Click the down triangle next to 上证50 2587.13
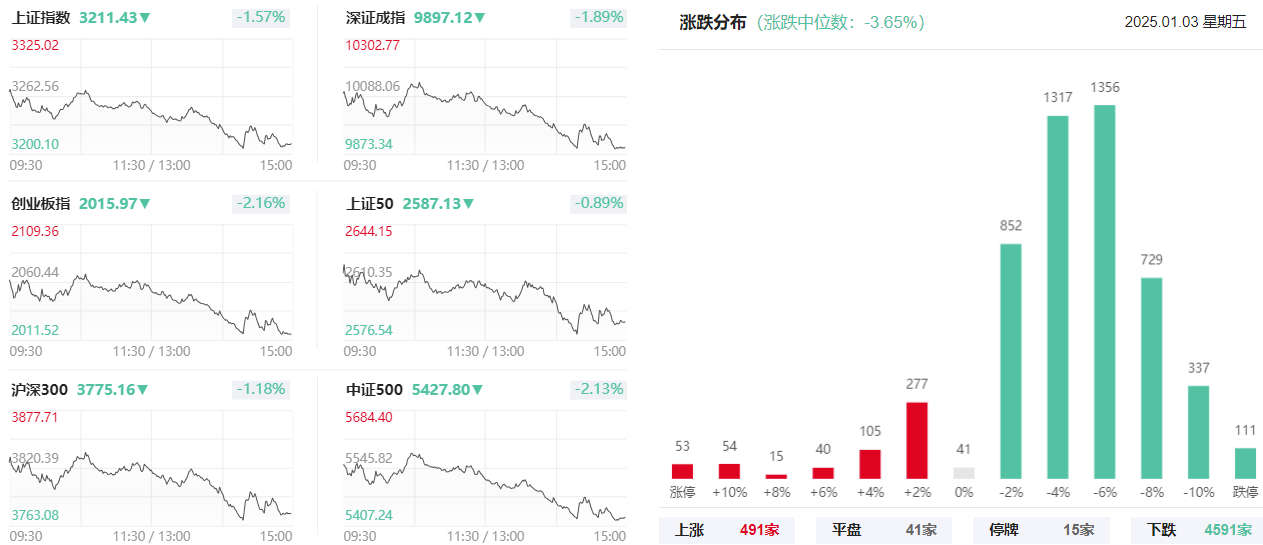This screenshot has width=1263, height=545. 467,204
